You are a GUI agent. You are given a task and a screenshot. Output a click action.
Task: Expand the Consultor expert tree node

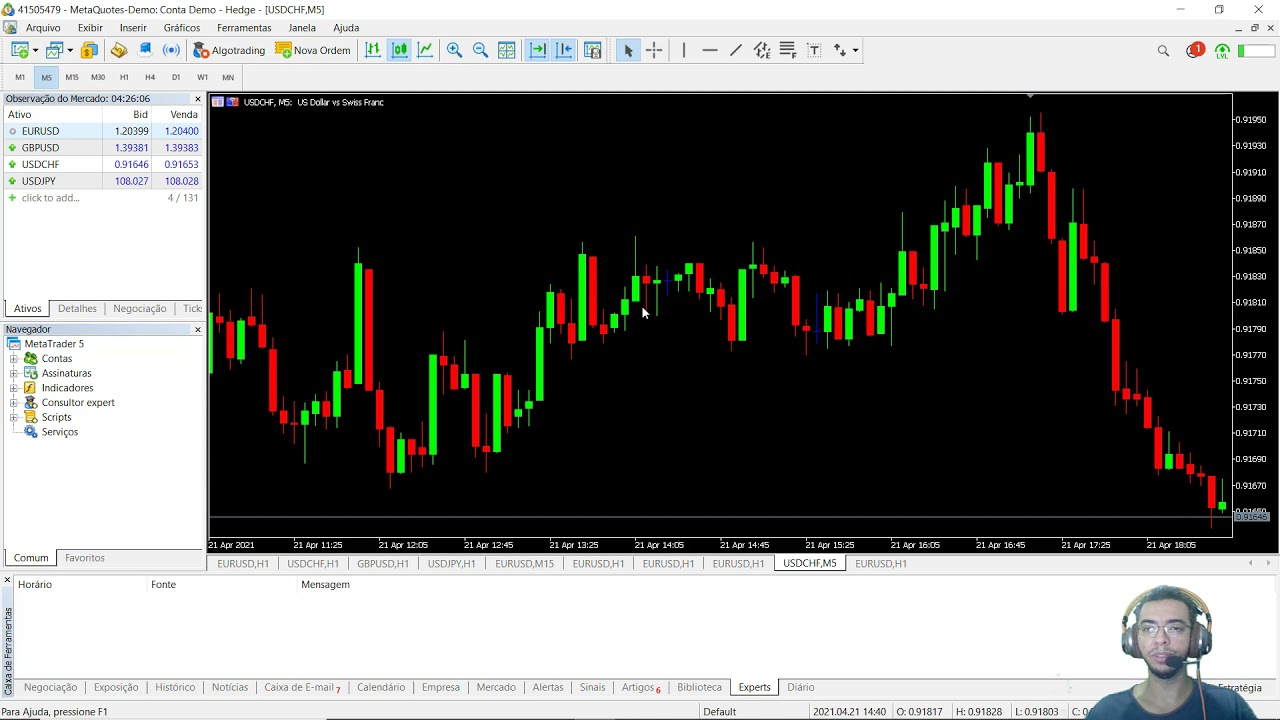click(14, 402)
